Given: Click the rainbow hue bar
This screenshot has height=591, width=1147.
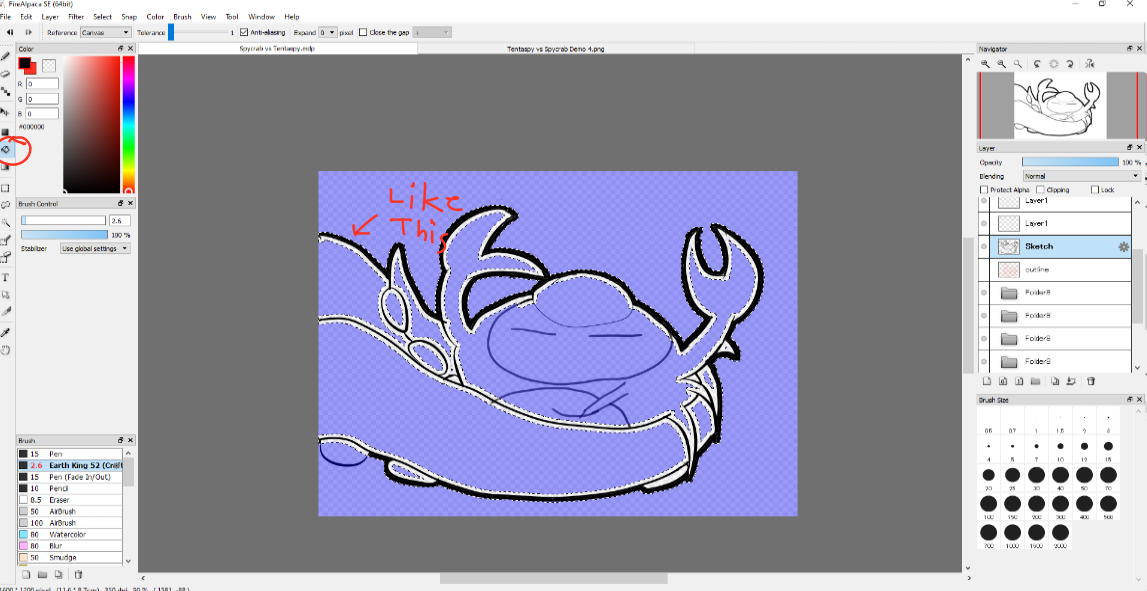Looking at the screenshot, I should click(128, 124).
